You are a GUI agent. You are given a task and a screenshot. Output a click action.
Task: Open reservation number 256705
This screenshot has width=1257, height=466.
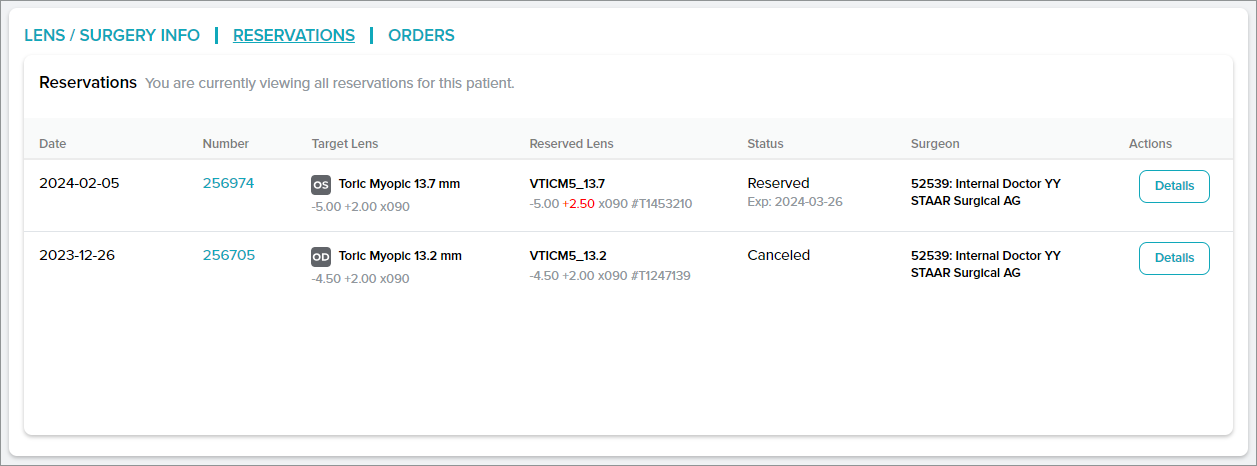click(228, 256)
